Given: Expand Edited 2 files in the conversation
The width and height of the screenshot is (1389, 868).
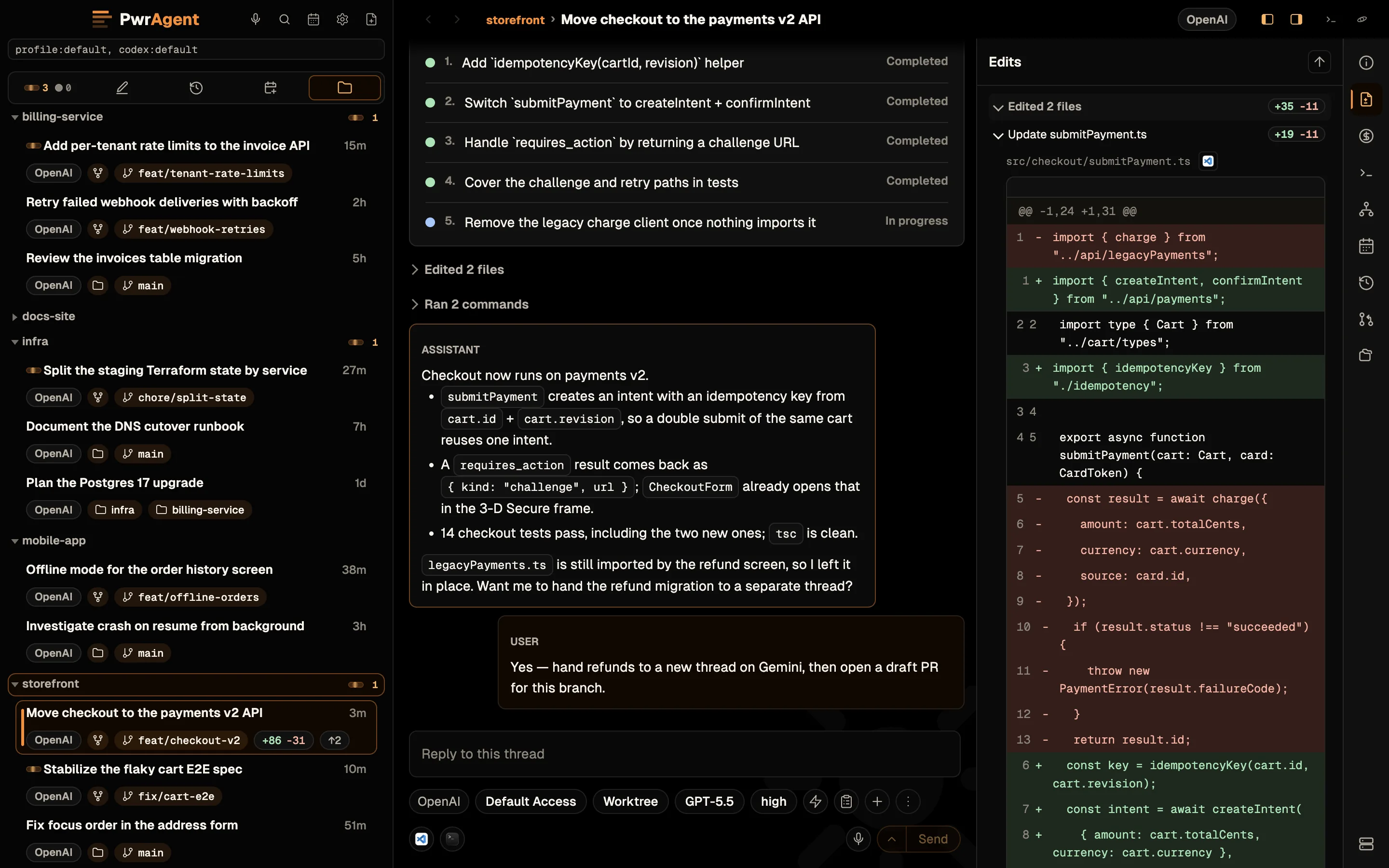Looking at the screenshot, I should click(x=457, y=270).
